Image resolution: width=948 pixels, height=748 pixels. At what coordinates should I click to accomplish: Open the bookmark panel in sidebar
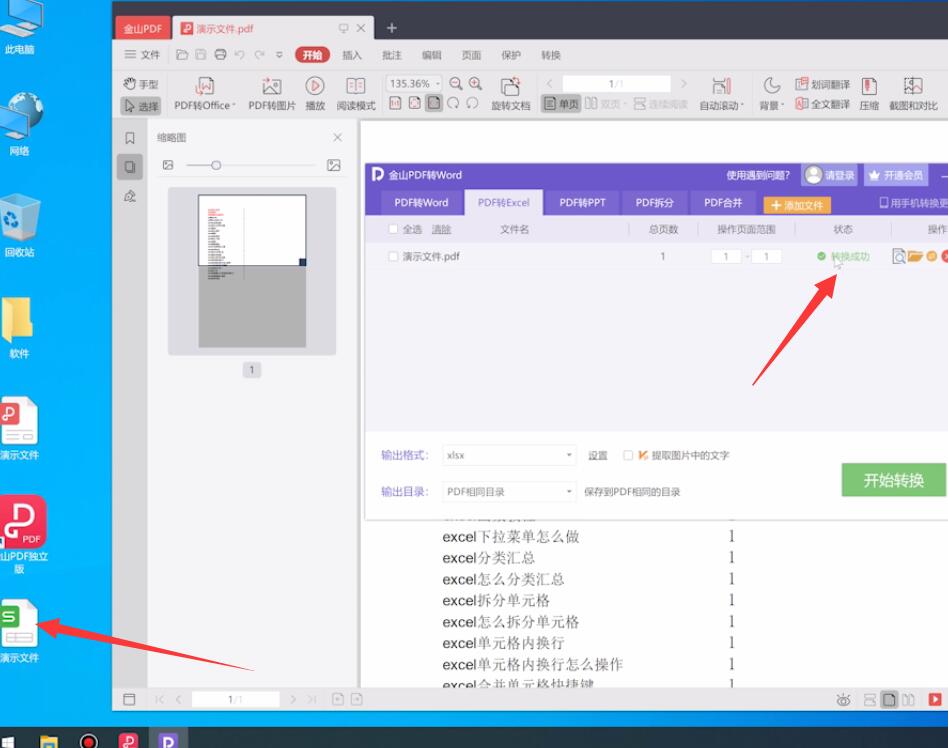coord(130,138)
